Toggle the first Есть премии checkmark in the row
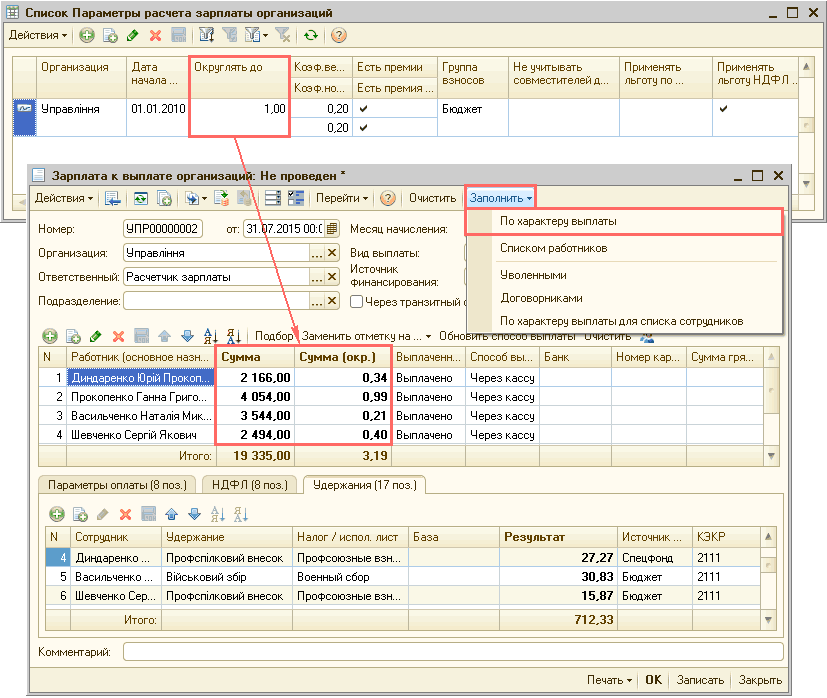The width and height of the screenshot is (827, 698). click(364, 108)
